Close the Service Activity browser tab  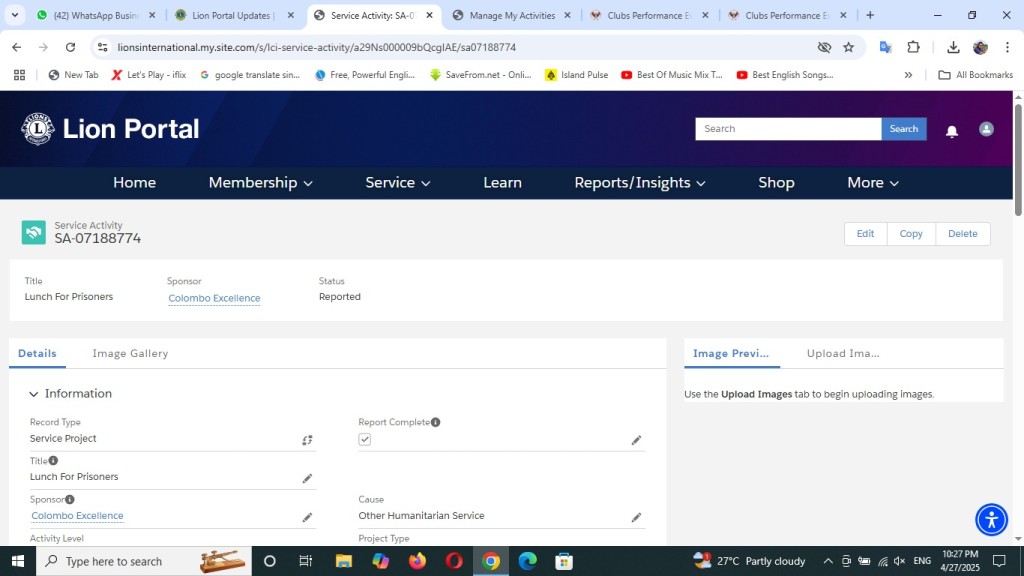[429, 15]
